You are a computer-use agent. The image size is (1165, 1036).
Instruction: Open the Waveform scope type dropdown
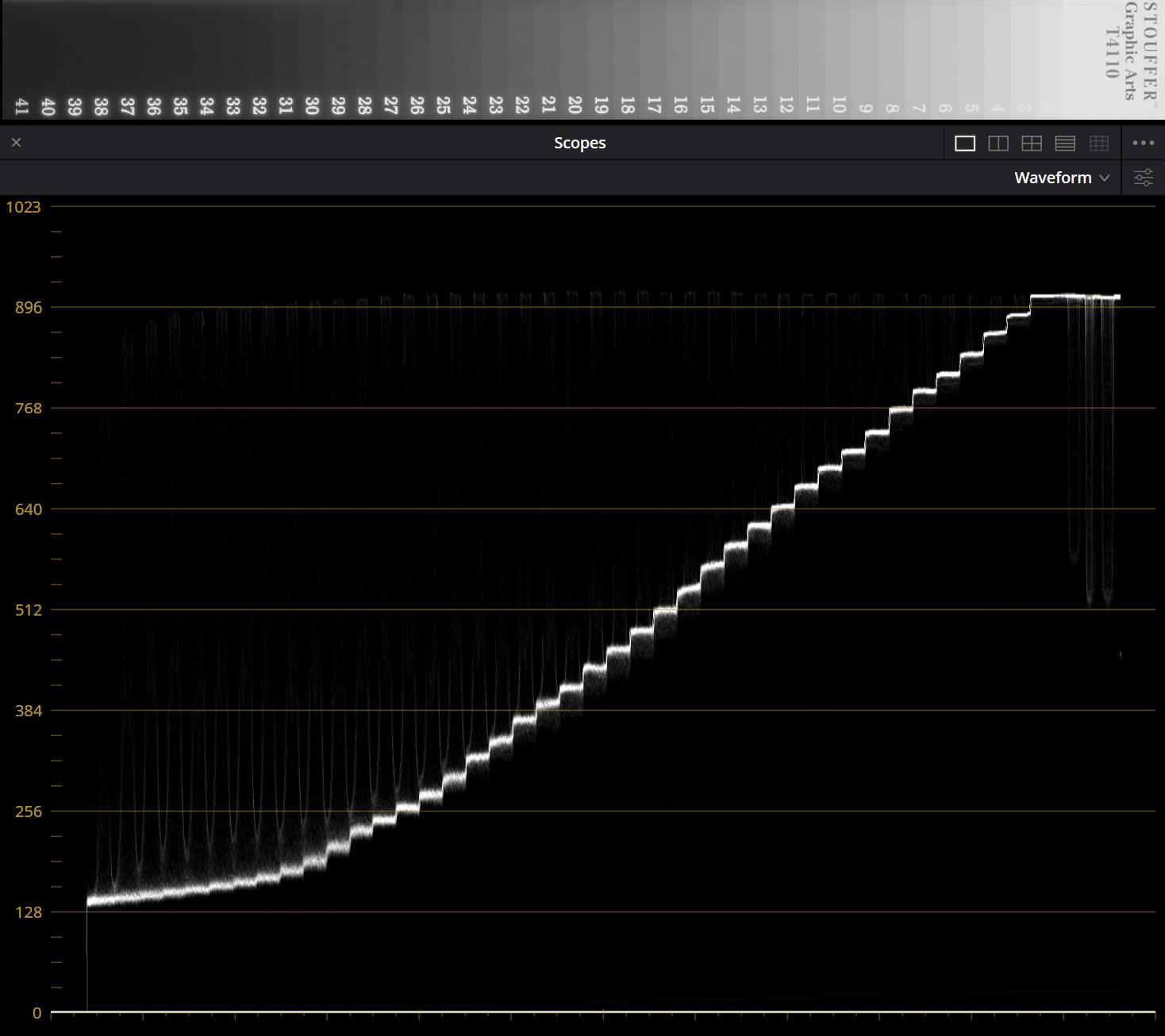1052,178
